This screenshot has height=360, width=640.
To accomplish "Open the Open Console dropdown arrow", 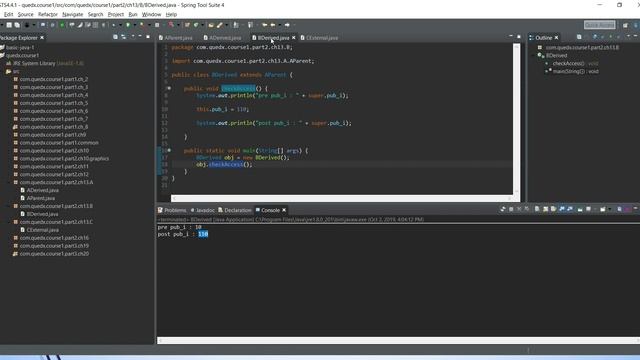I will (609, 209).
